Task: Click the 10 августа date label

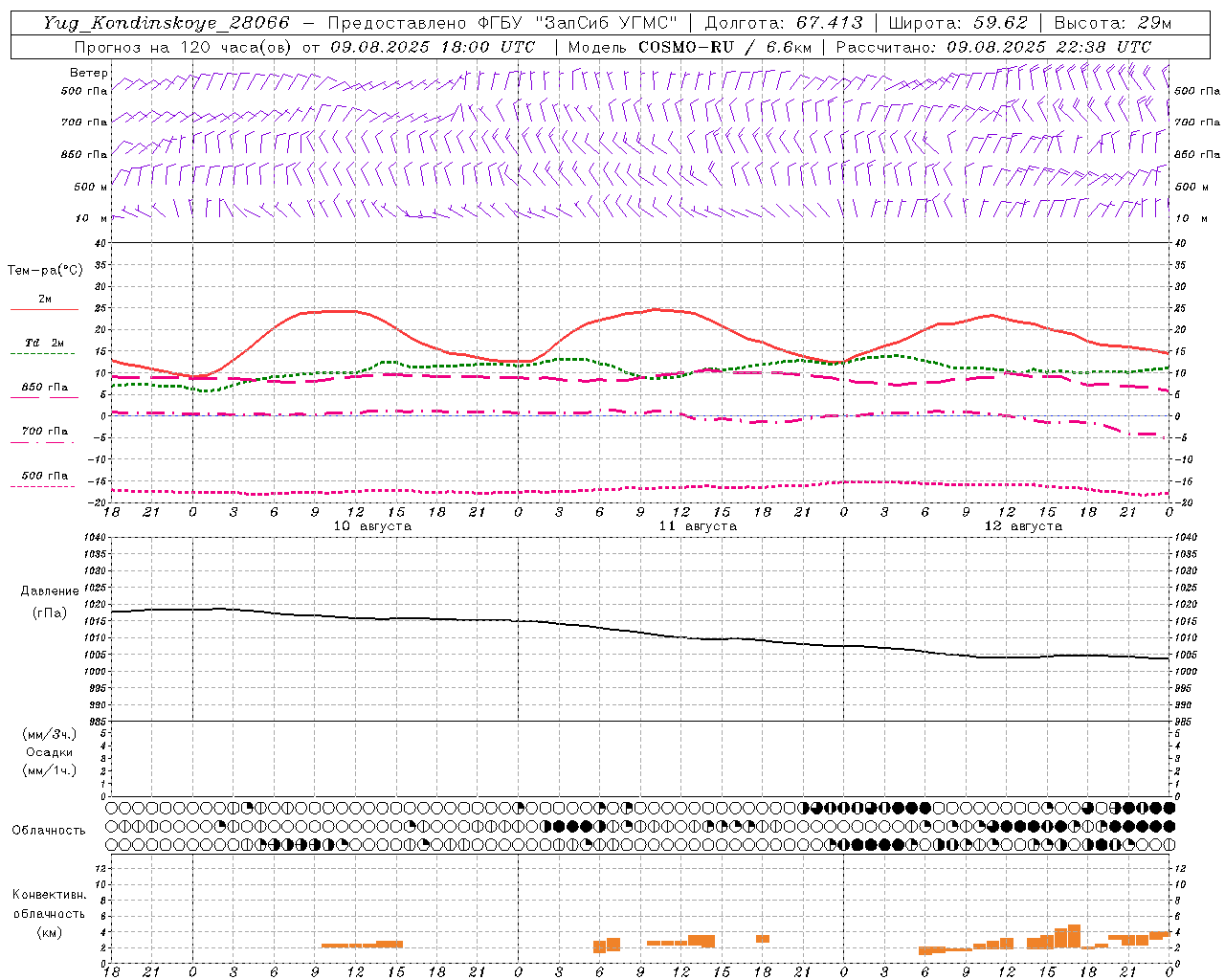Action: 372,526
